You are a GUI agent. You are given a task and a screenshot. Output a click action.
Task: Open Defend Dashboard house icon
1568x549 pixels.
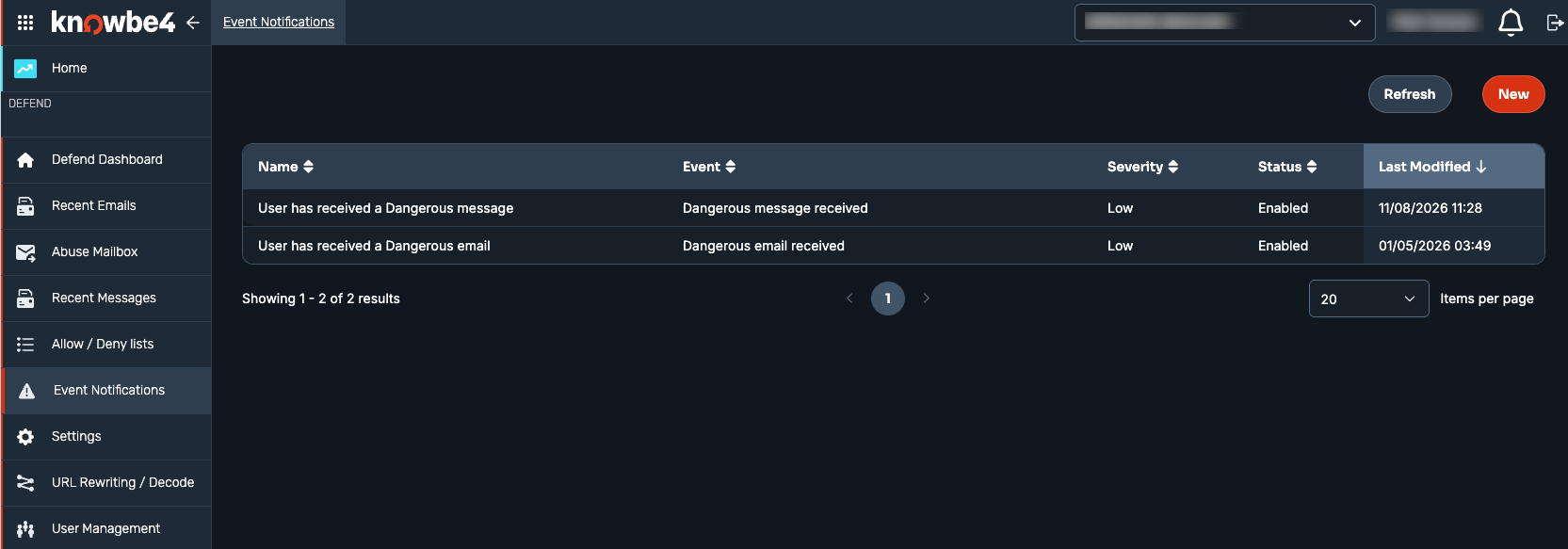pyautogui.click(x=25, y=160)
